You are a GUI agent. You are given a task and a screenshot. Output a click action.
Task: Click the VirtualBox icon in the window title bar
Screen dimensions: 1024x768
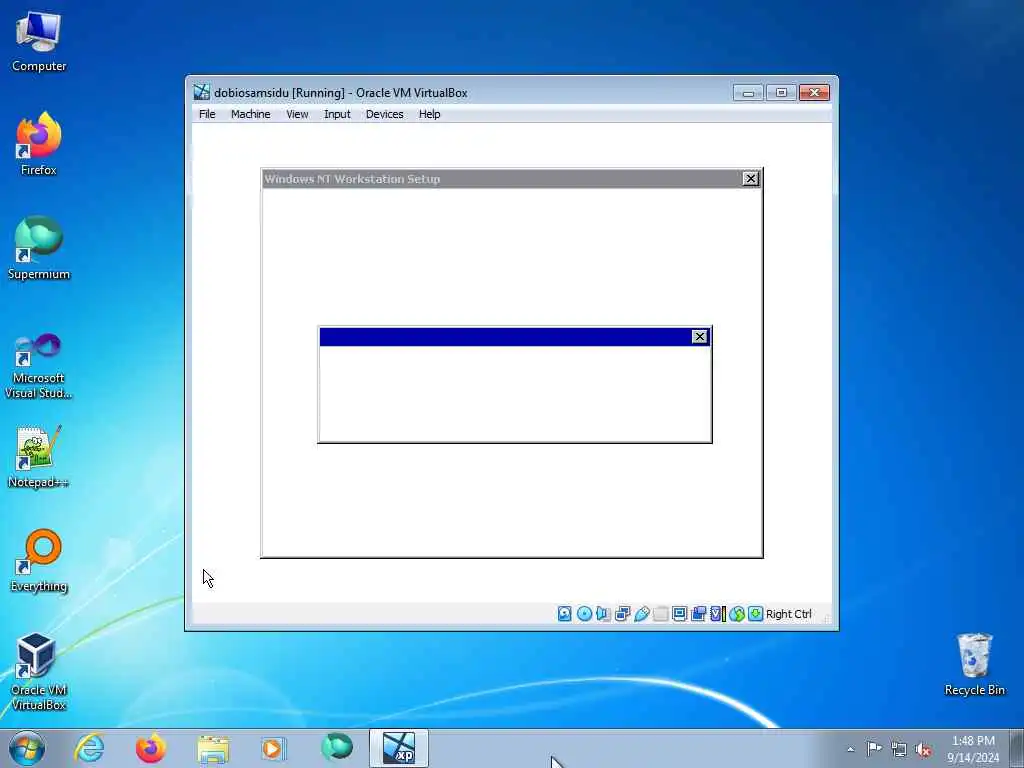click(x=202, y=92)
